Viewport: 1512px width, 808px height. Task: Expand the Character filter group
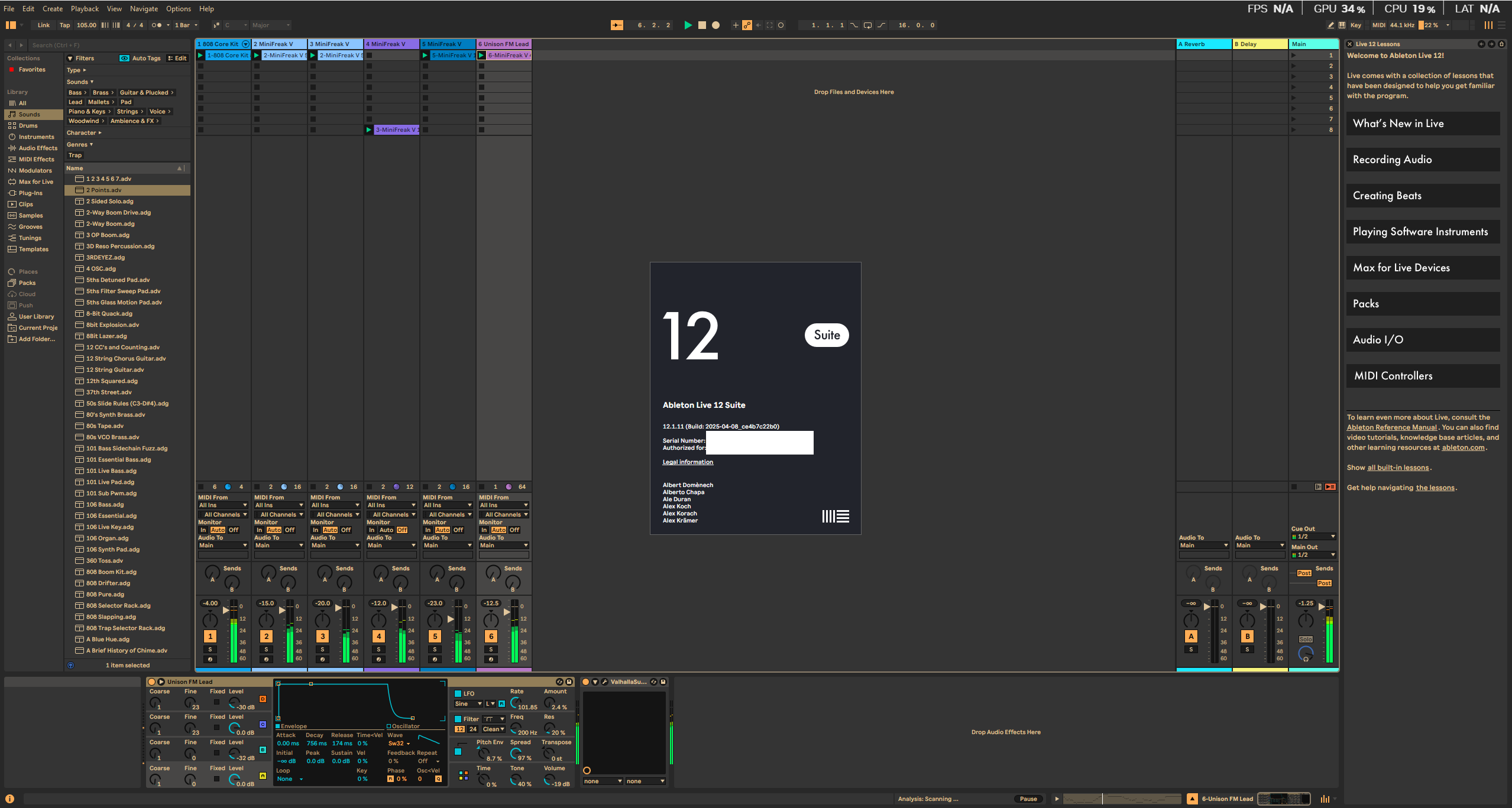85,133
